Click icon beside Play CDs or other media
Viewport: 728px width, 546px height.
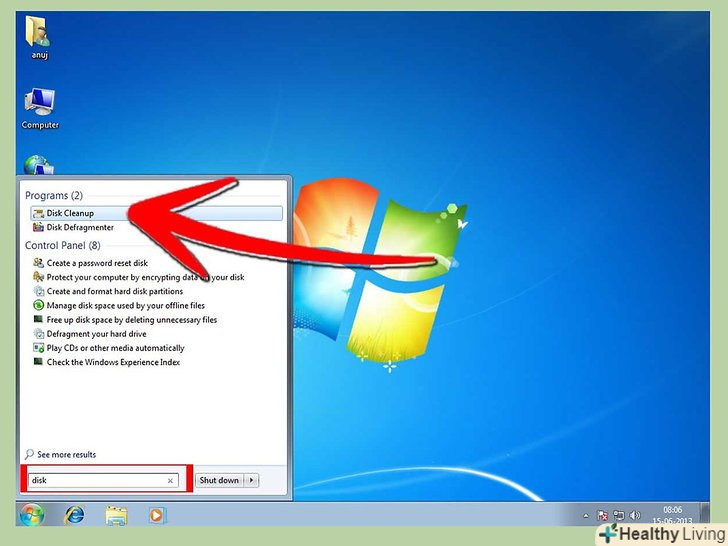pos(39,348)
